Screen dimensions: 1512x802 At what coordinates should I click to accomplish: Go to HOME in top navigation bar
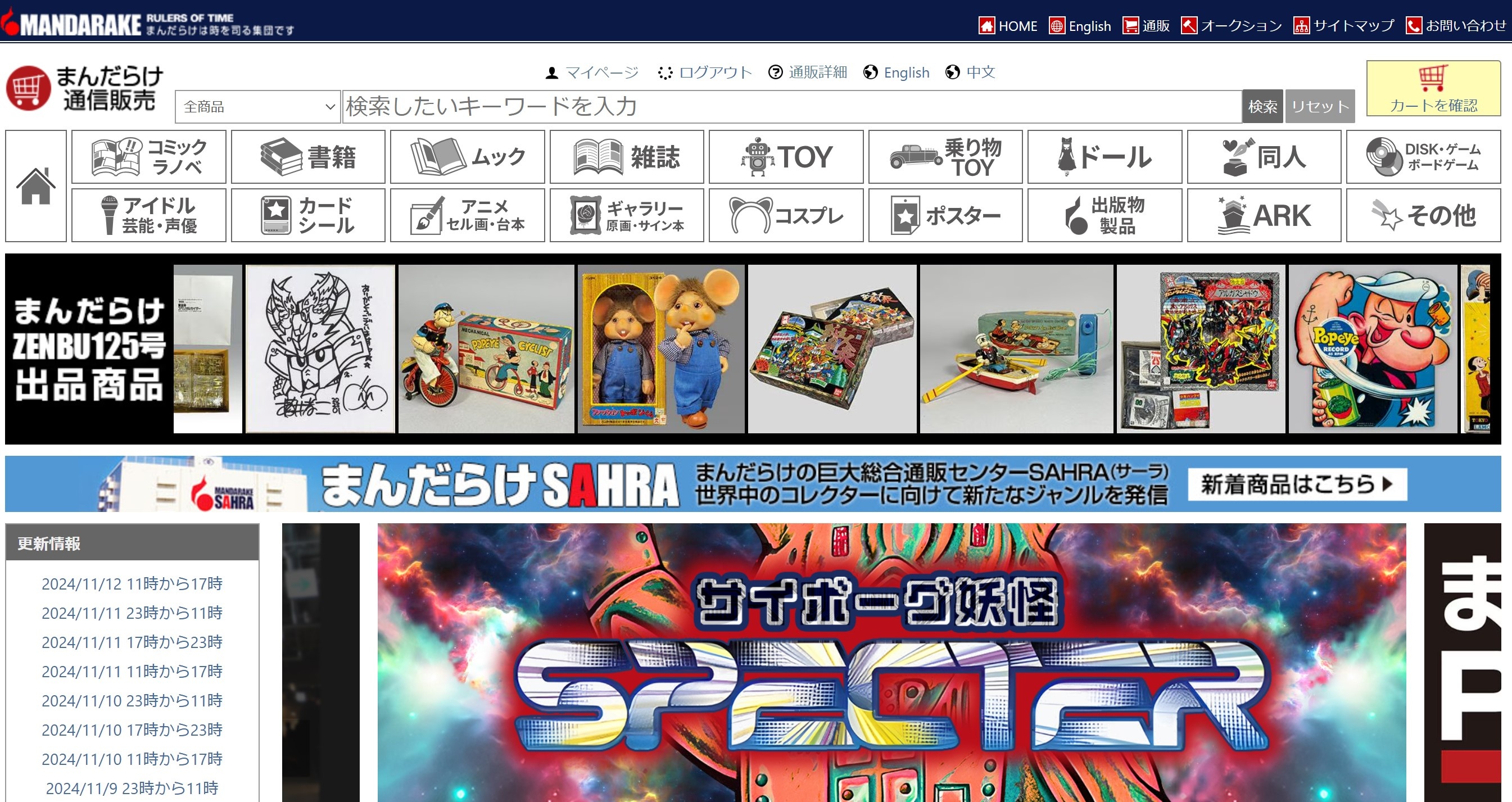point(1008,26)
